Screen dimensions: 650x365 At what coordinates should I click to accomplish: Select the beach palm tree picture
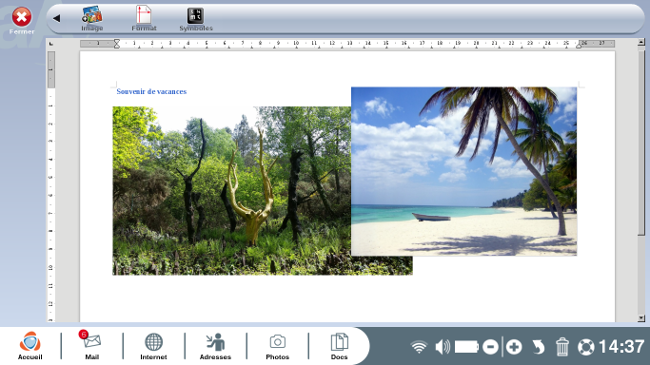coord(464,171)
